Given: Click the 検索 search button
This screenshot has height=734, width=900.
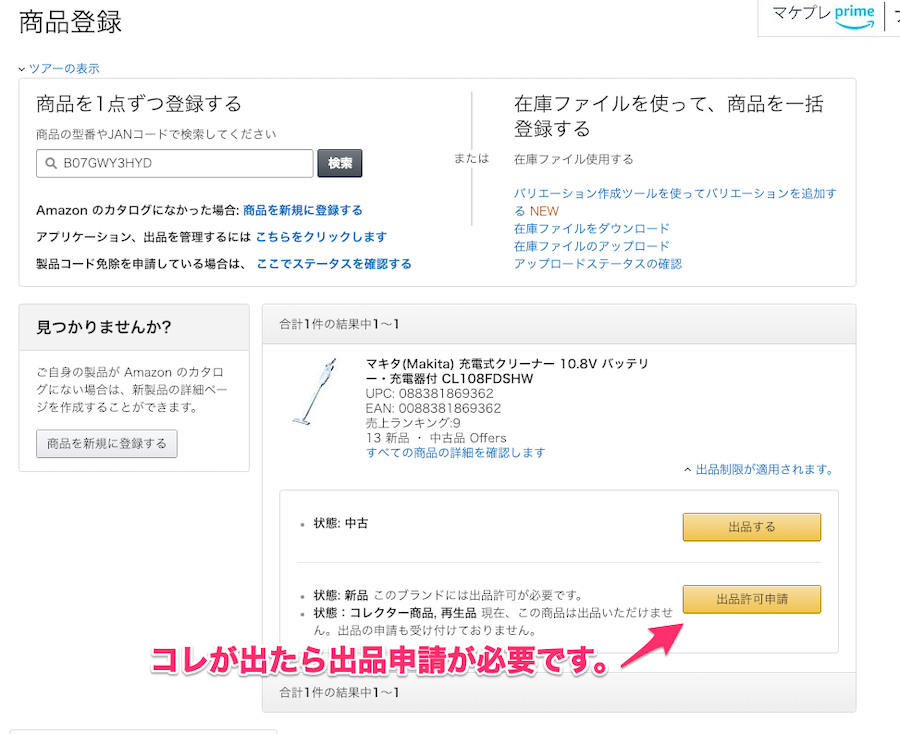Looking at the screenshot, I should tap(340, 164).
